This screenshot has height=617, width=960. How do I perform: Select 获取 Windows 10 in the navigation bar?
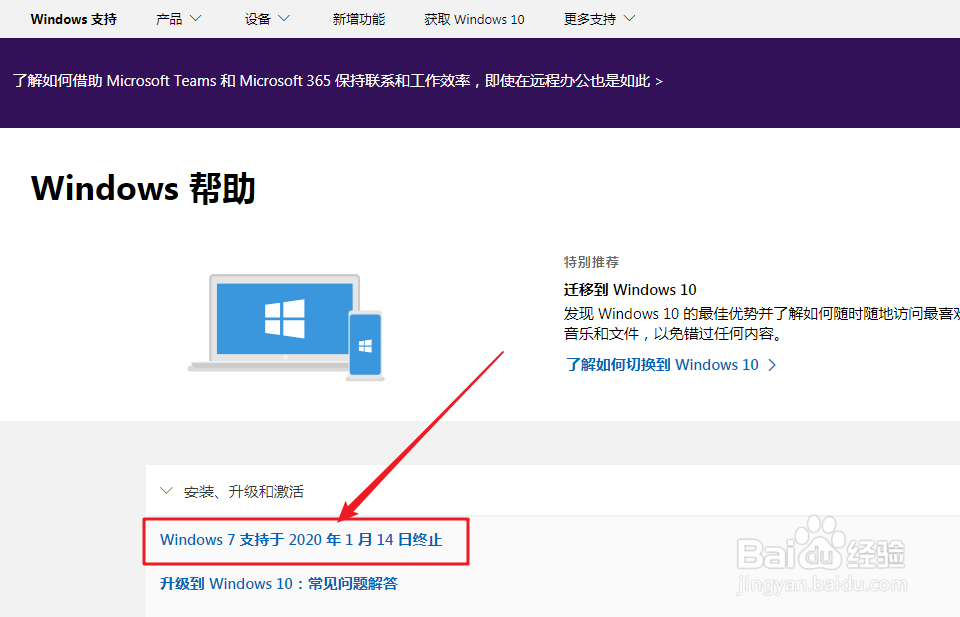pos(473,17)
